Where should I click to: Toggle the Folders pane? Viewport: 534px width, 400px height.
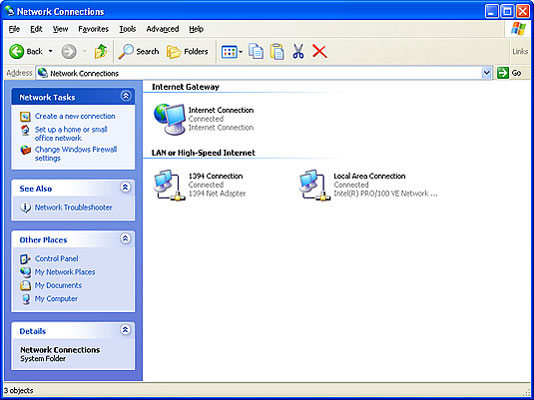[x=187, y=52]
